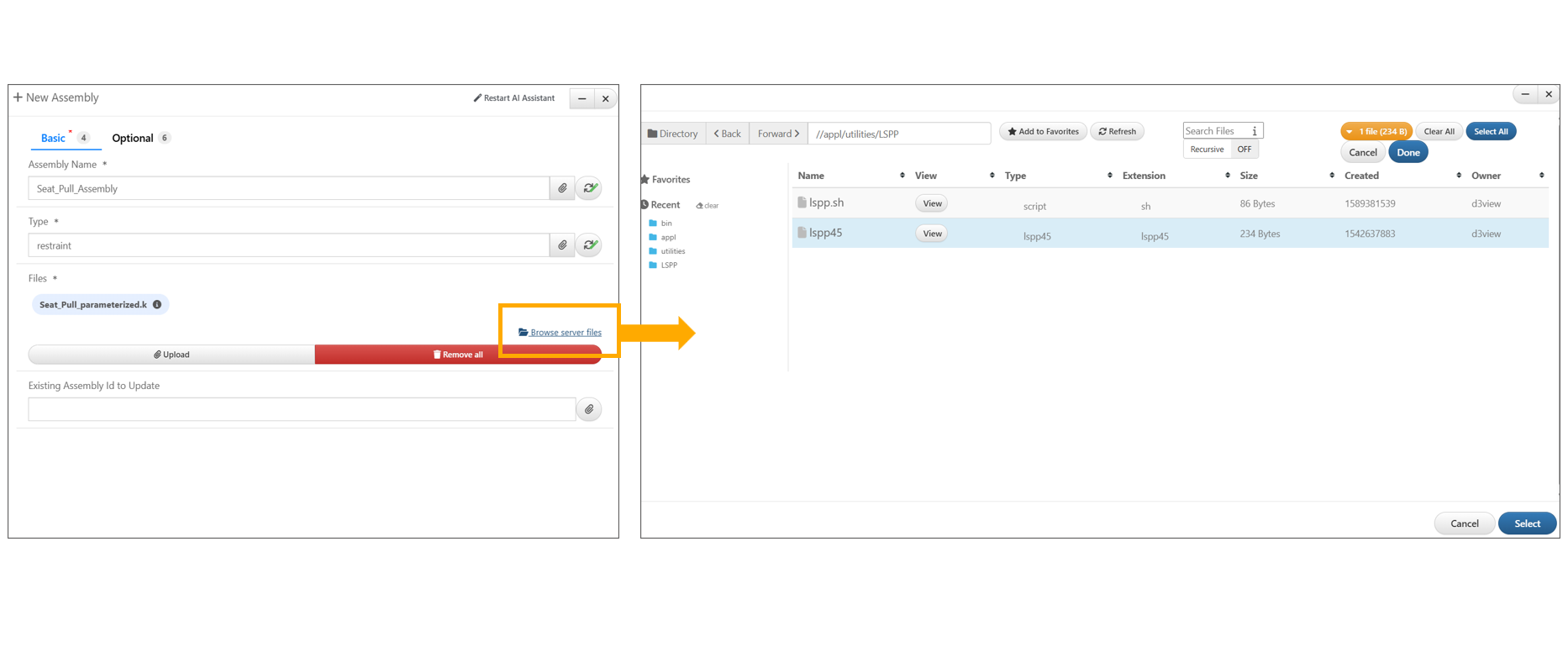
Task: Switch to the Basic tab
Action: (53, 138)
